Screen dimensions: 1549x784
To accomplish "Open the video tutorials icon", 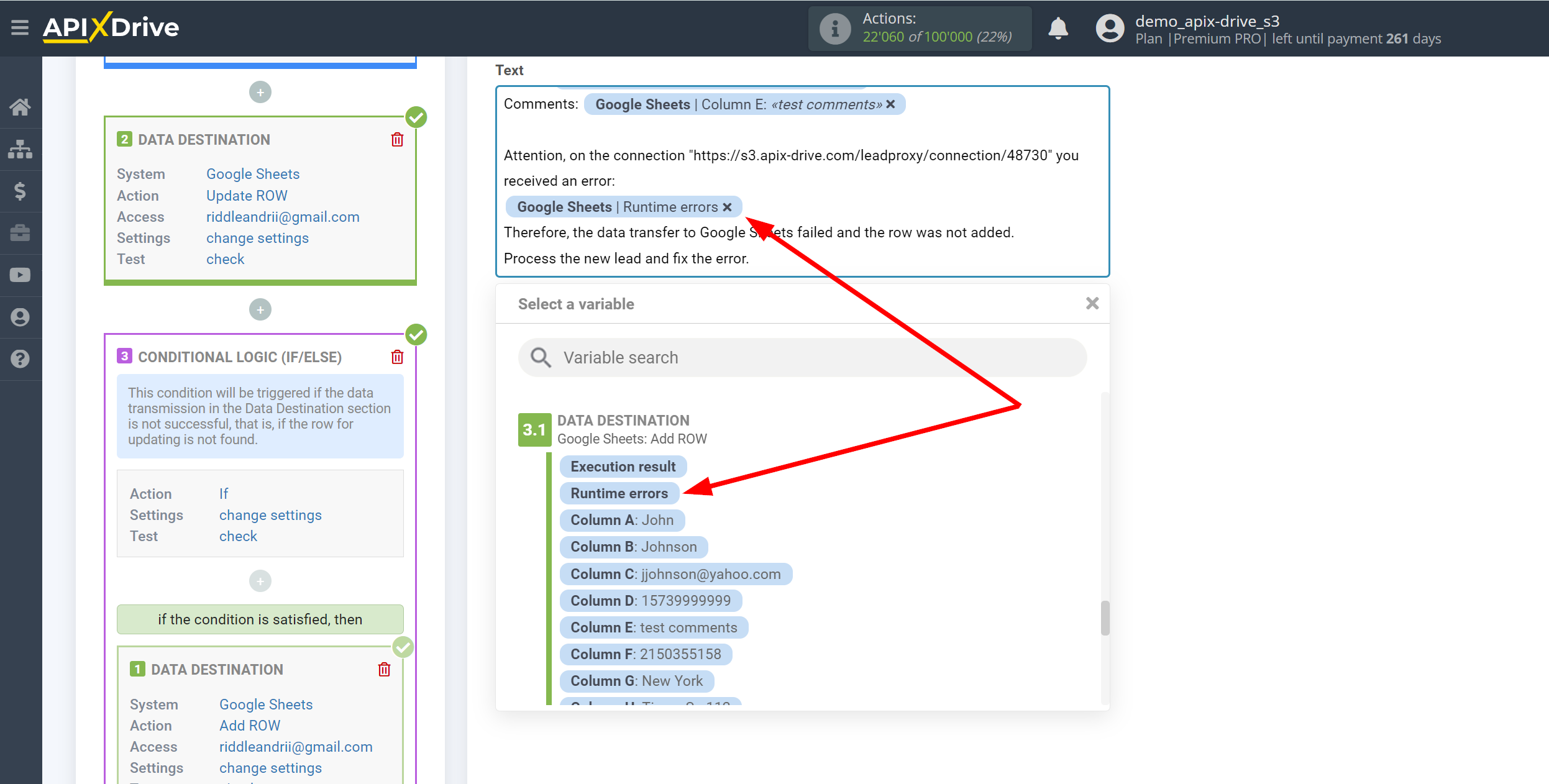I will [20, 275].
